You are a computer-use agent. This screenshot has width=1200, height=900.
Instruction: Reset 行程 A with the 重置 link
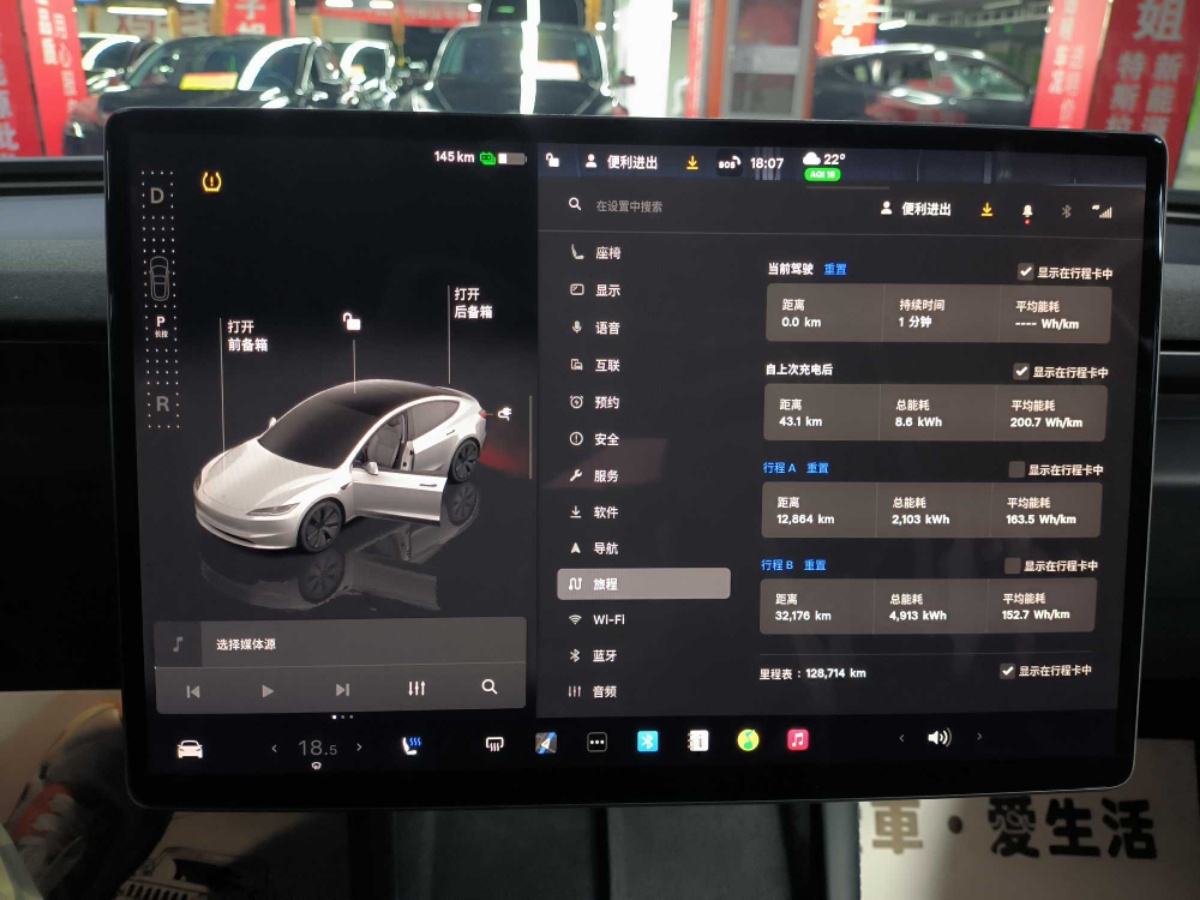817,468
